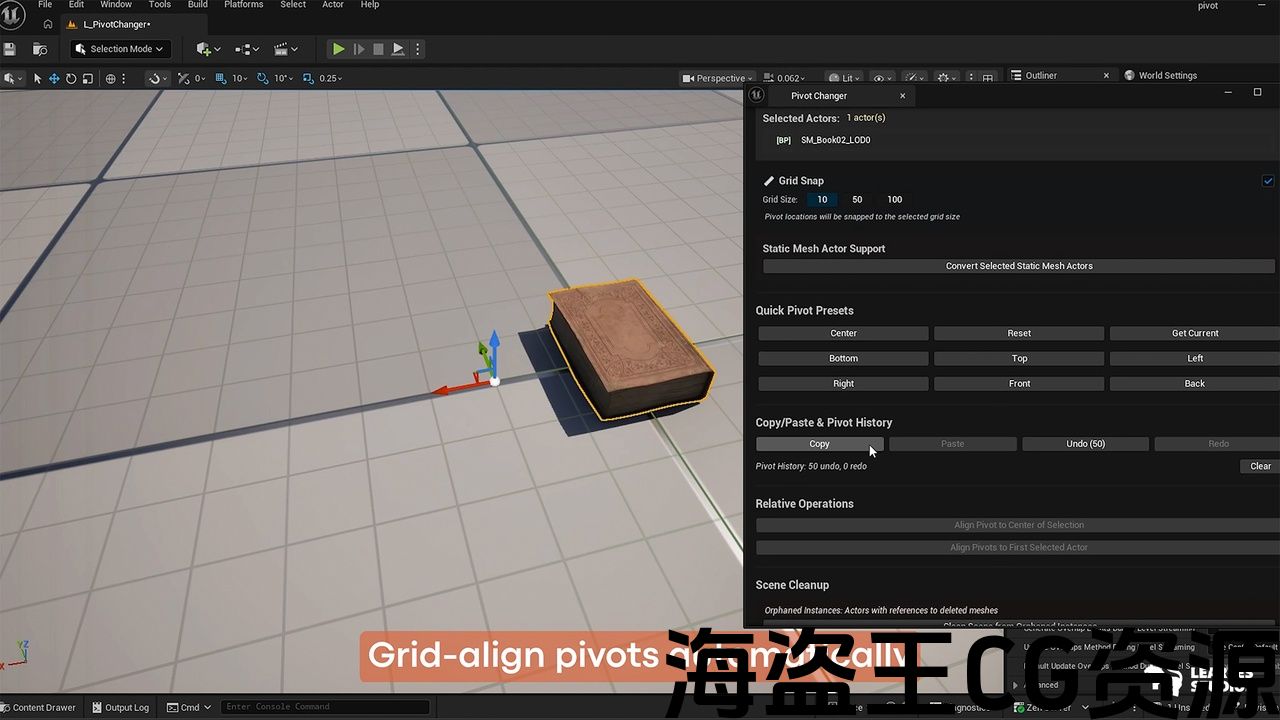Click Convert Selected Static Mesh Actors button
The height and width of the screenshot is (720, 1280).
click(x=1018, y=266)
